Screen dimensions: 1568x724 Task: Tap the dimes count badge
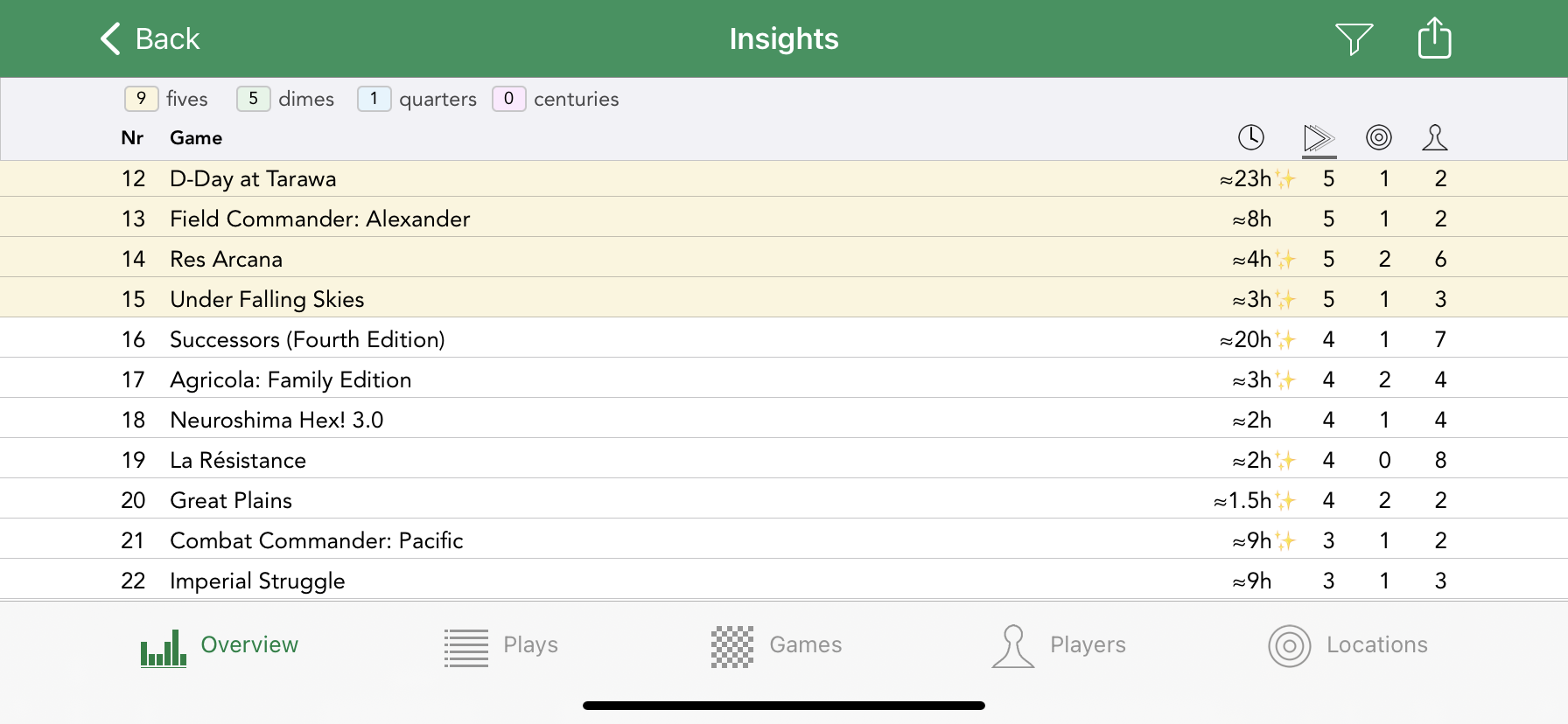[x=253, y=99]
